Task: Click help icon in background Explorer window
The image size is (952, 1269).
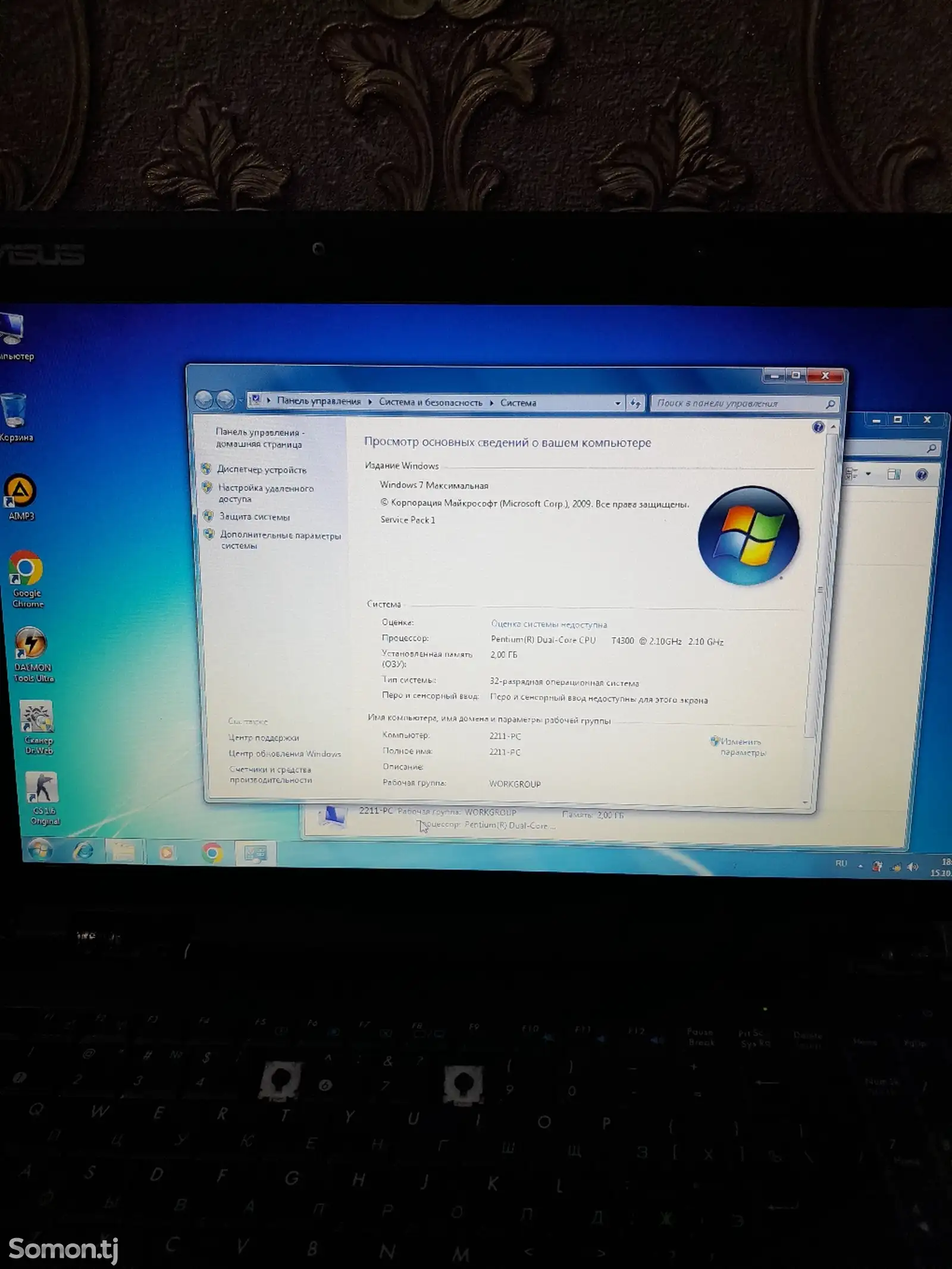Action: [x=922, y=475]
